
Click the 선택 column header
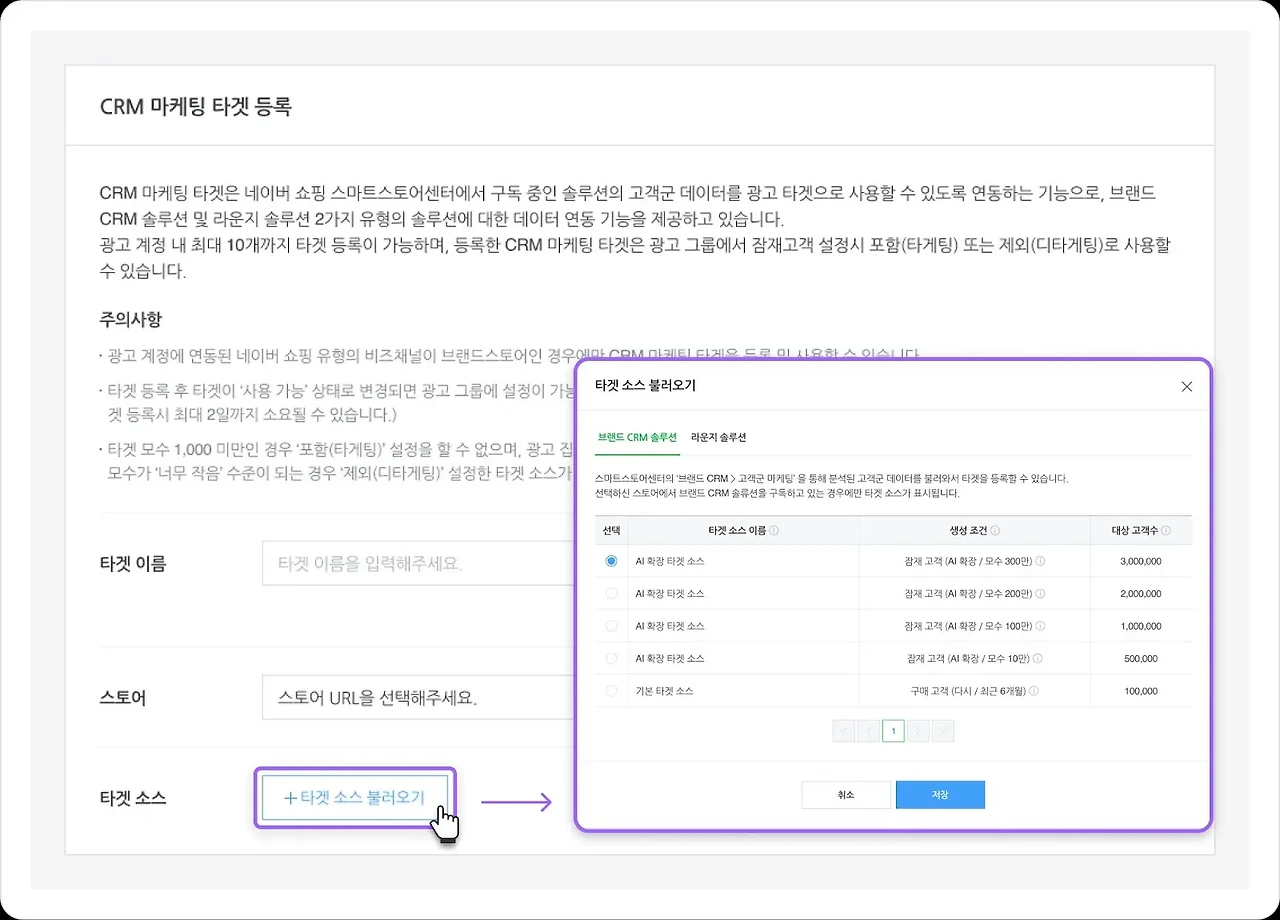pos(611,531)
